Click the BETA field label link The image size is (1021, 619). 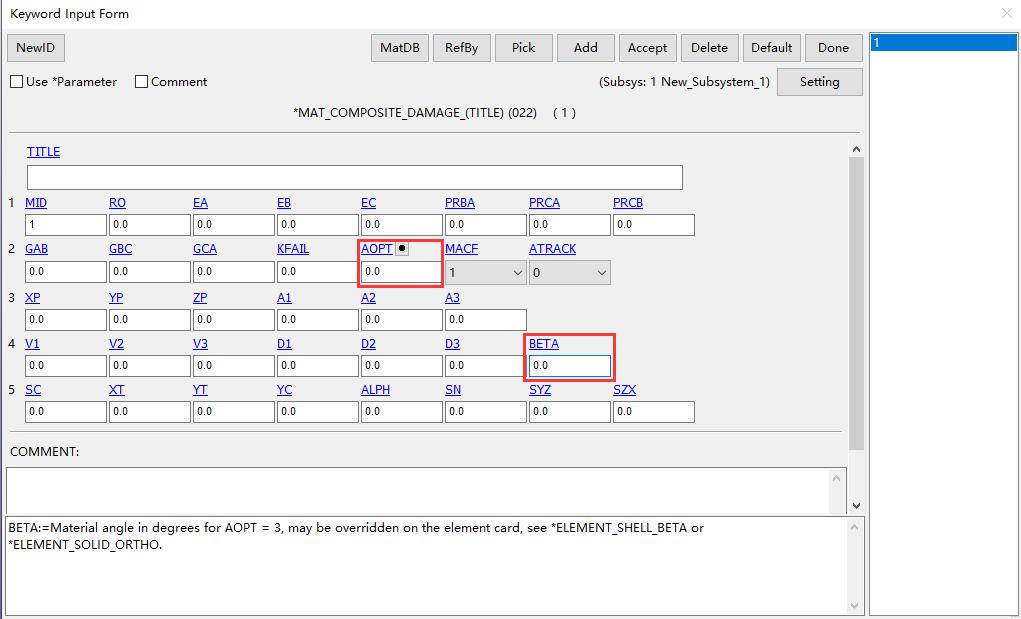544,344
